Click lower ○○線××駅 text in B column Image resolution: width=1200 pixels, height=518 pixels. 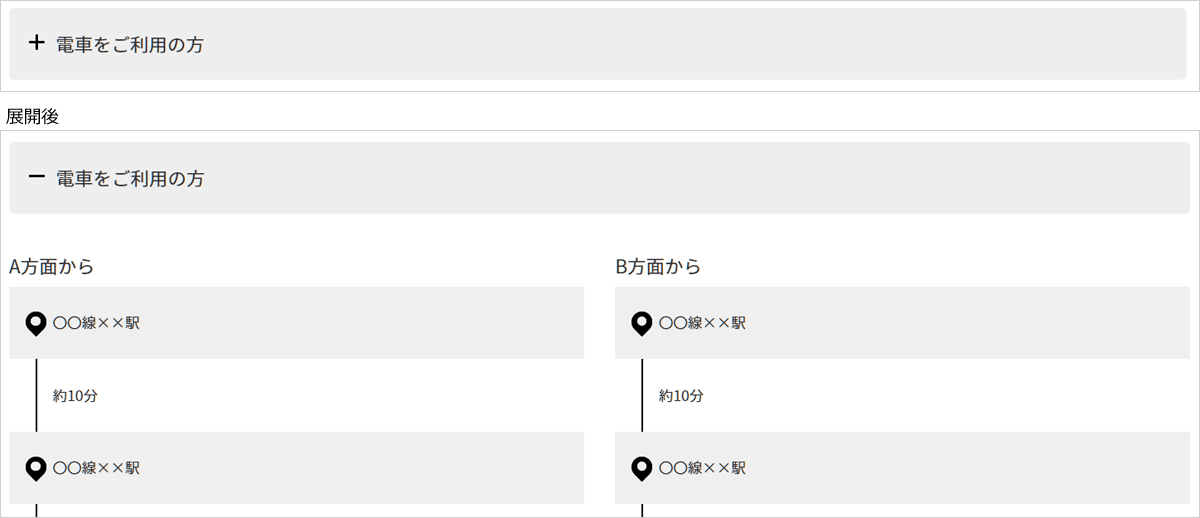tap(702, 467)
